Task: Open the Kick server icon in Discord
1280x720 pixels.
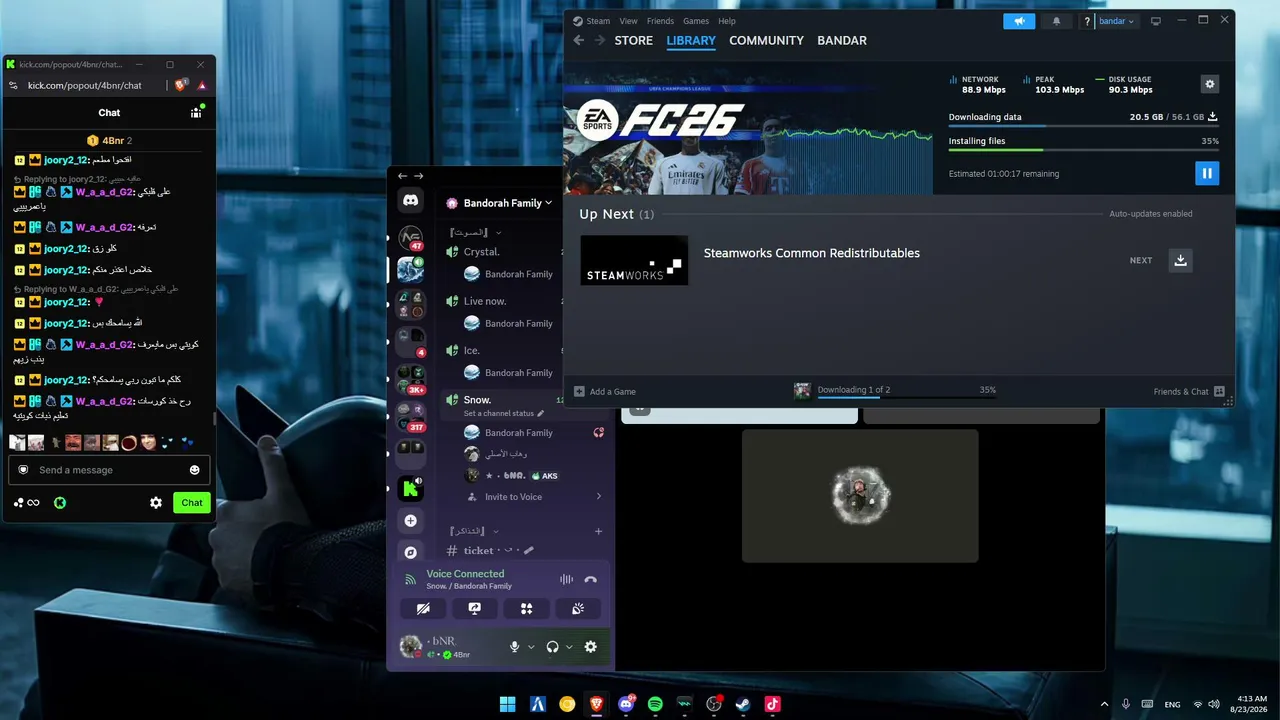Action: click(x=411, y=488)
